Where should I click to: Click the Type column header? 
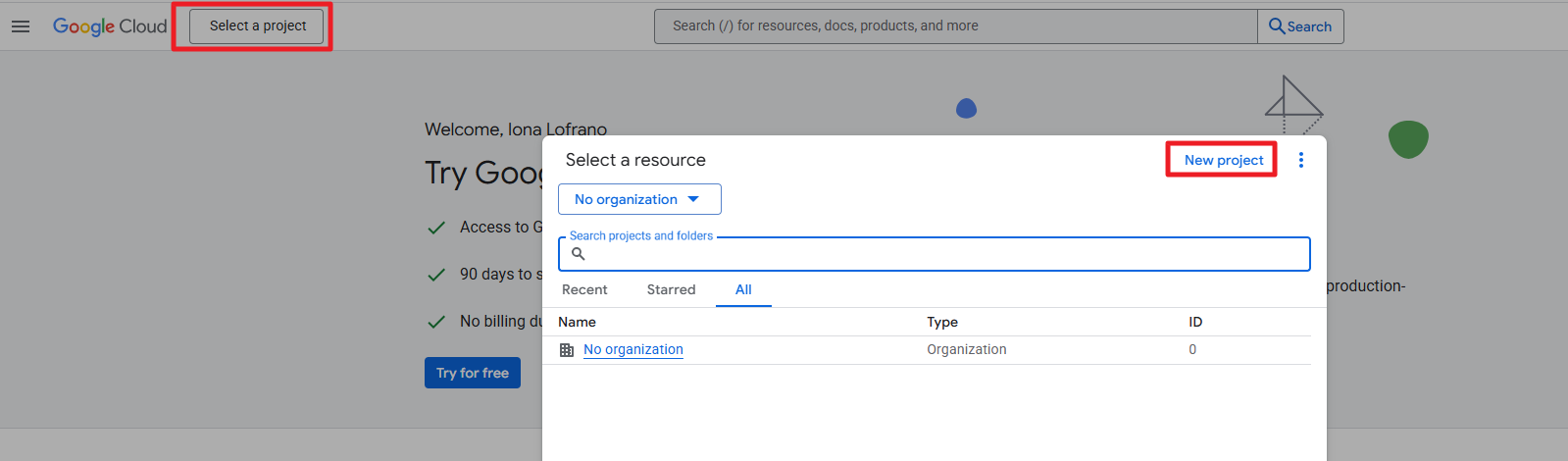pyautogui.click(x=942, y=322)
